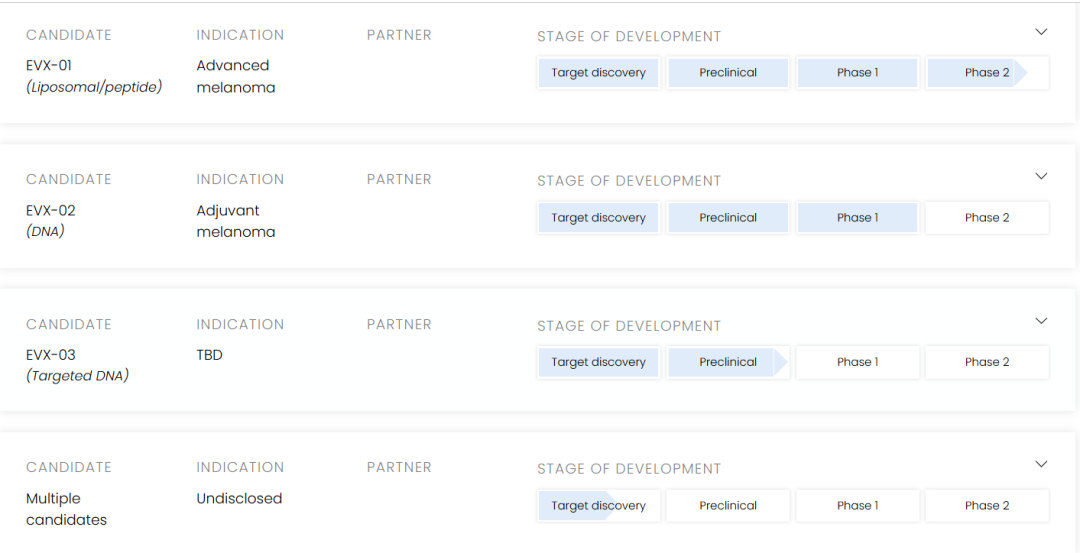
Task: Click the EVX-03 candidate name
Action: [x=51, y=355]
